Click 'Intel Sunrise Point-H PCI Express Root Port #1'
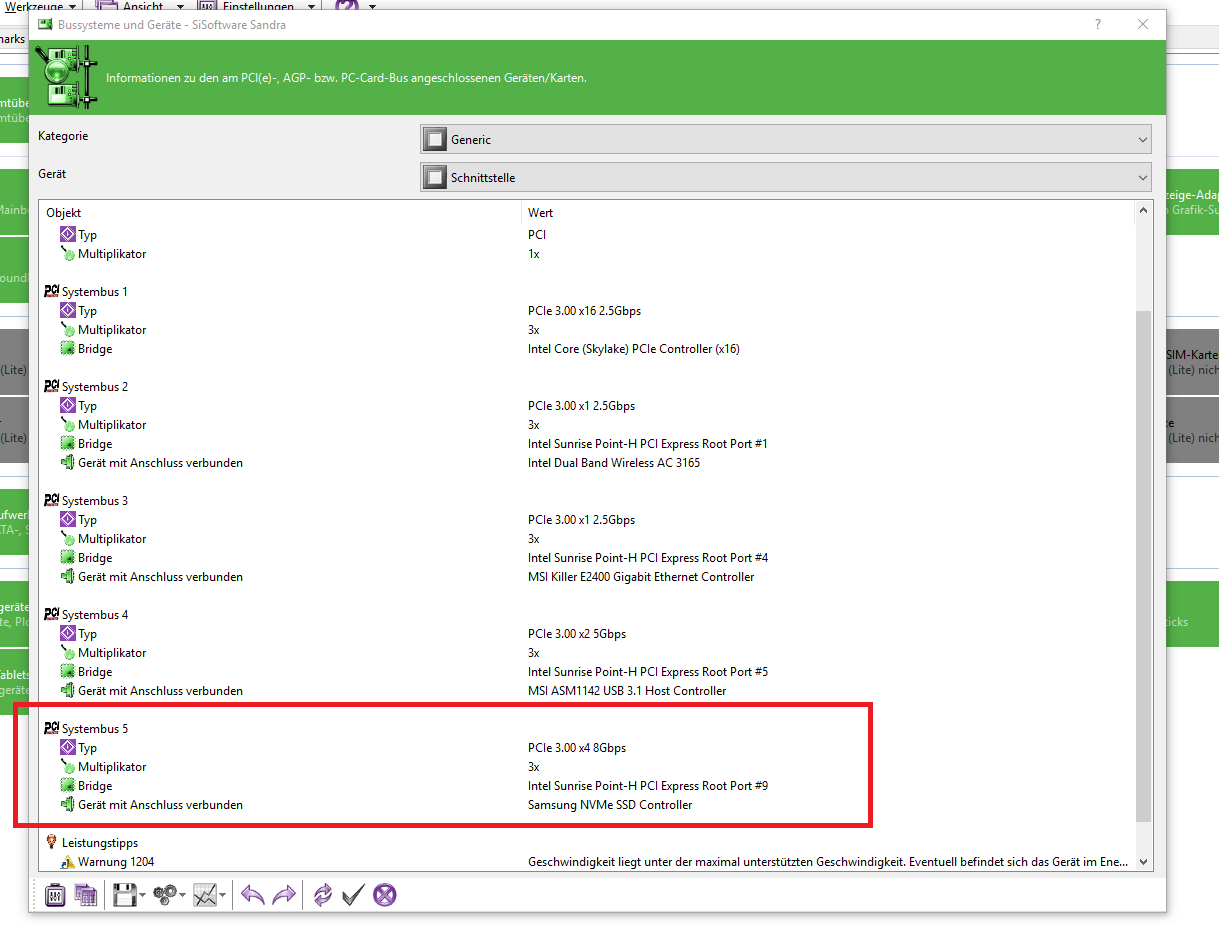1219x949 pixels. click(648, 443)
